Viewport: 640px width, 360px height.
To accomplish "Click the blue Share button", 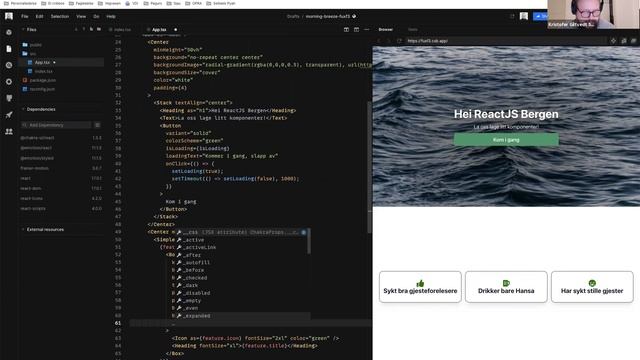I will (540, 16).
